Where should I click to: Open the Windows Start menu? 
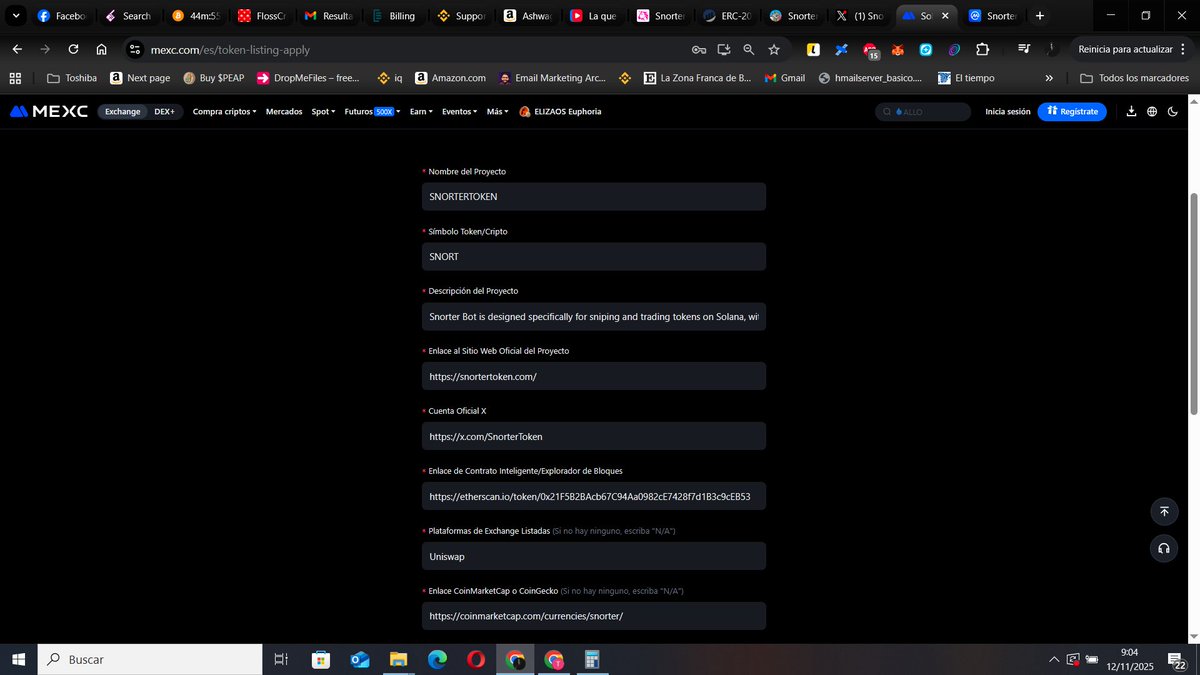[x=18, y=659]
